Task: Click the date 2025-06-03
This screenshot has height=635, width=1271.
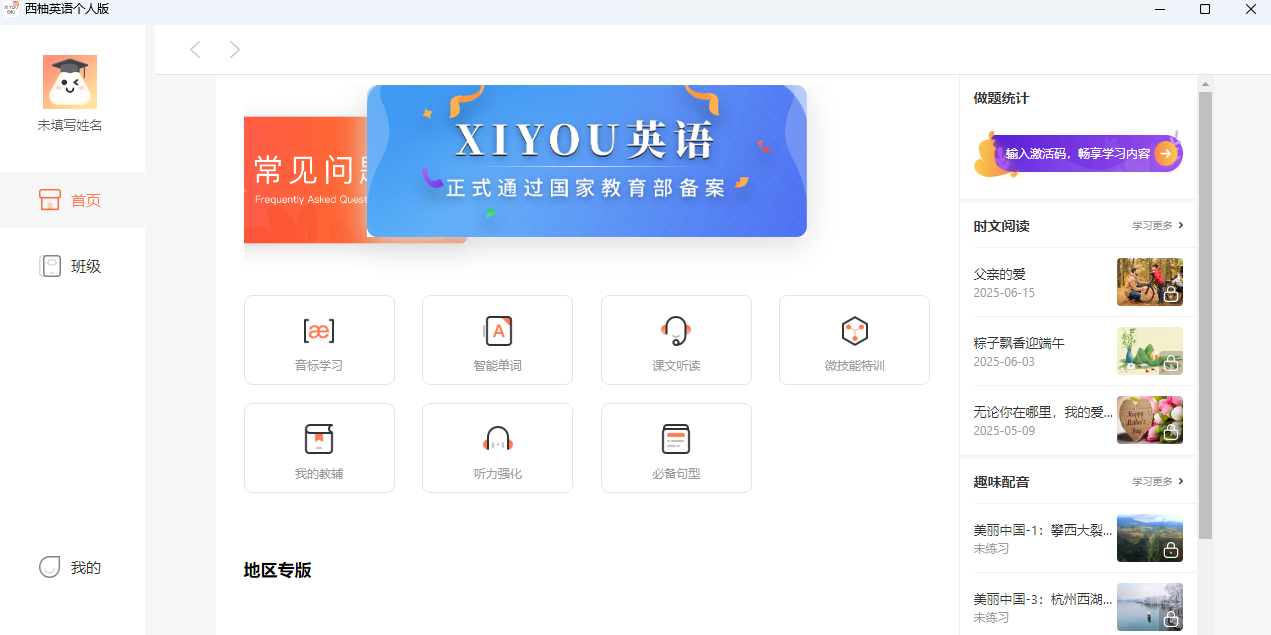Action: (1004, 362)
